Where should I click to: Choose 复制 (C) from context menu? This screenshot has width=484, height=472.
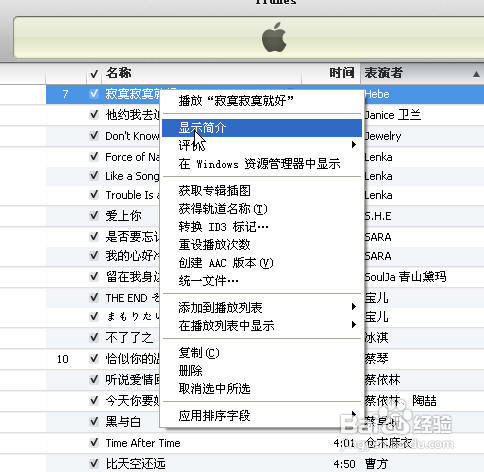tap(262, 353)
